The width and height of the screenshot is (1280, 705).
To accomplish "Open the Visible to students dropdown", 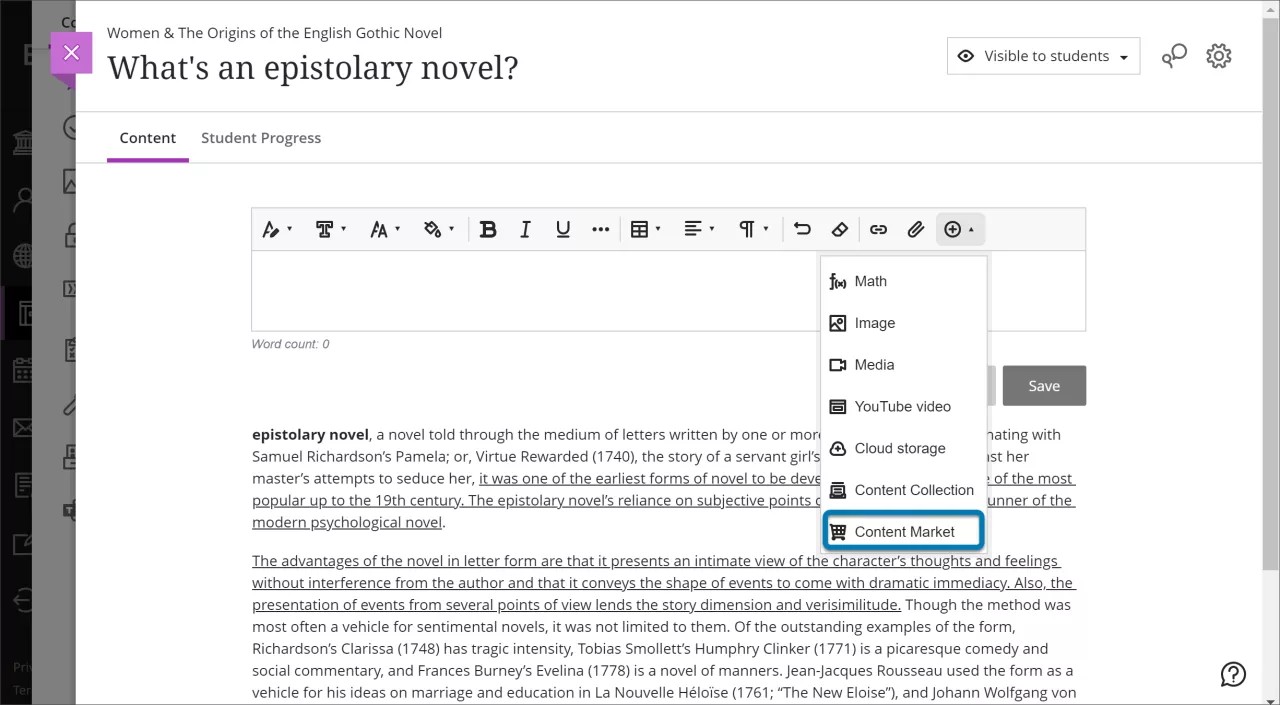I will 1043,56.
